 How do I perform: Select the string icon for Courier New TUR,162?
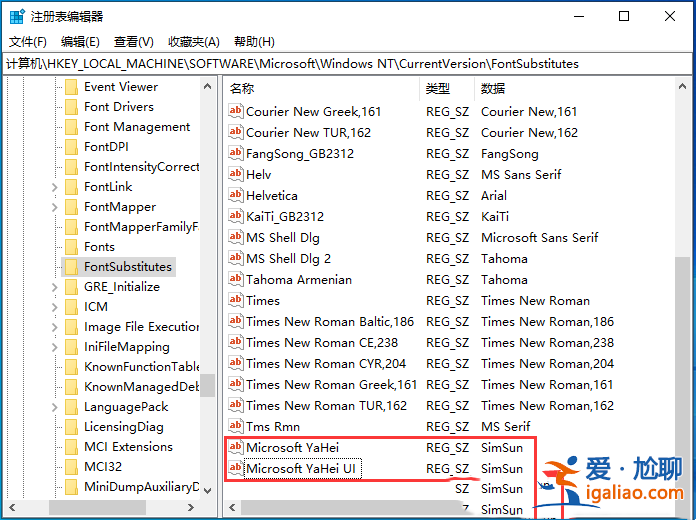pos(236,131)
